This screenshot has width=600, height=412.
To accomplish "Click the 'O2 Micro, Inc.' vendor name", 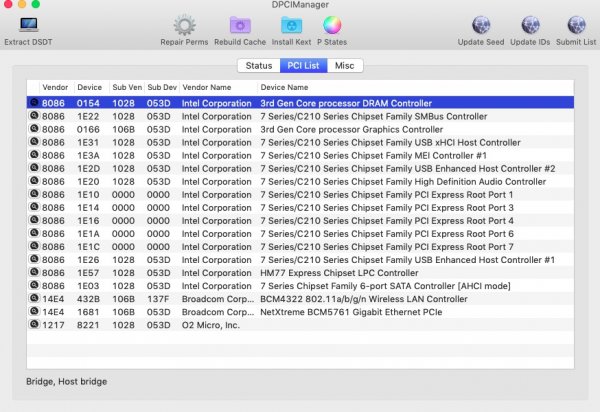I will click(x=211, y=325).
